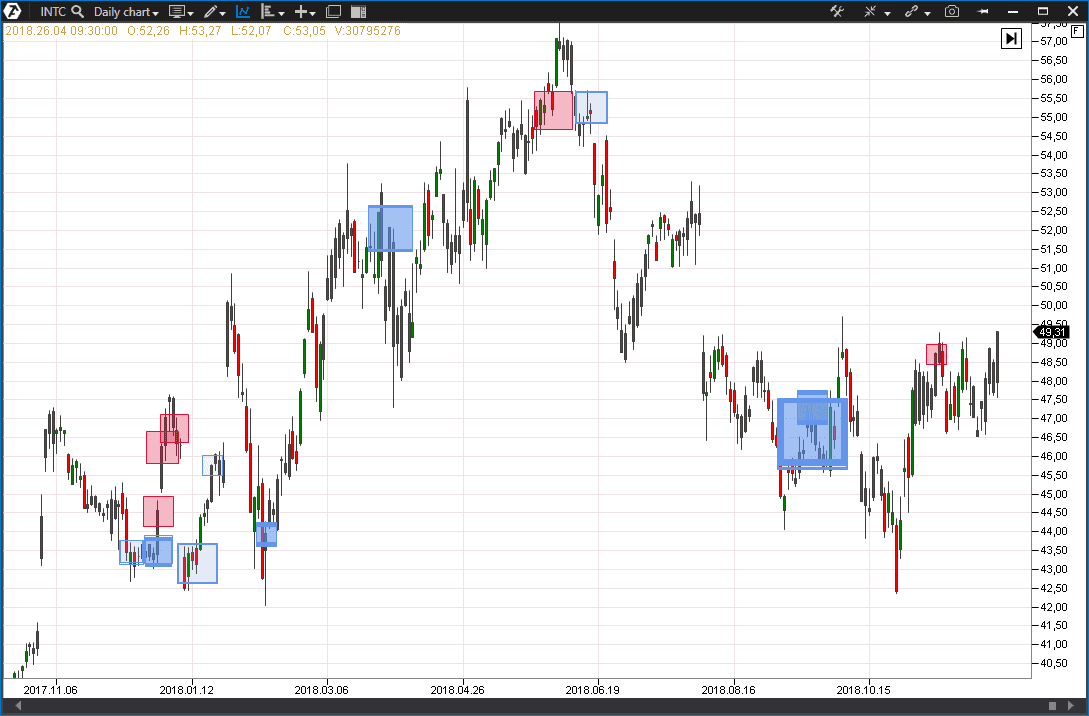Viewport: 1089px width, 716px height.
Task: Open the monitor display mode menu
Action: click(181, 12)
